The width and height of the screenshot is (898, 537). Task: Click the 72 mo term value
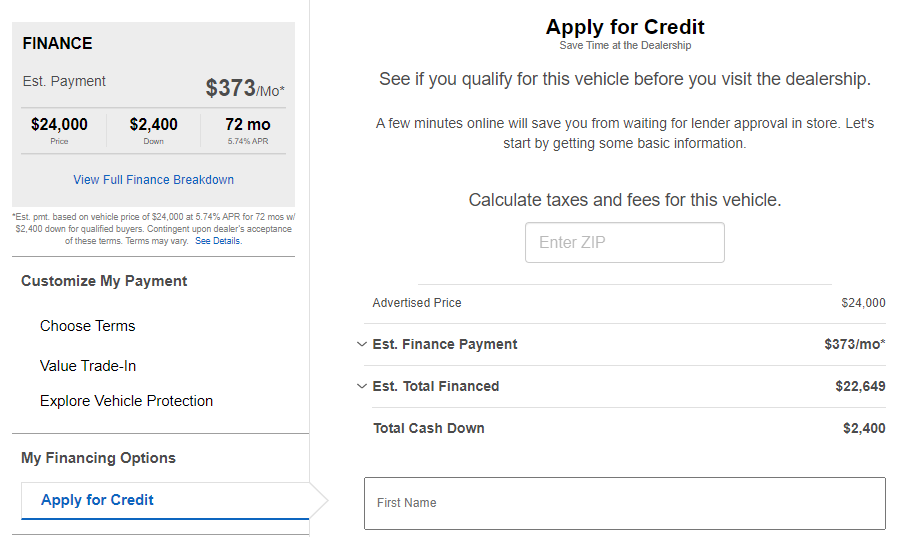click(247, 125)
